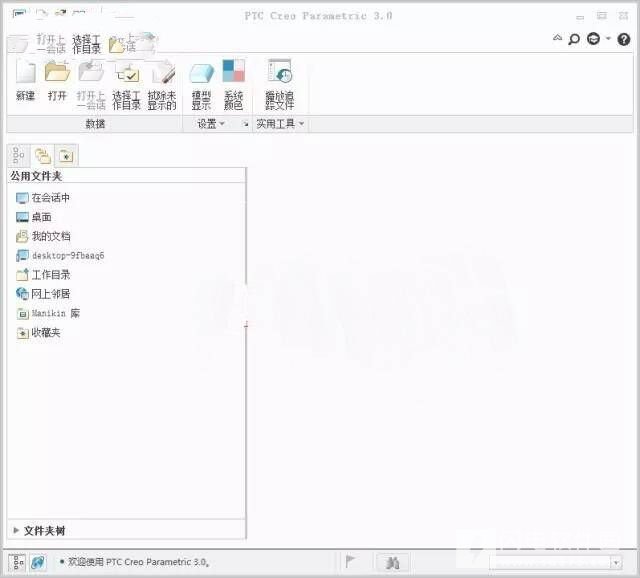Click the 公用文件夹 header
The image size is (640, 578).
click(x=36, y=176)
